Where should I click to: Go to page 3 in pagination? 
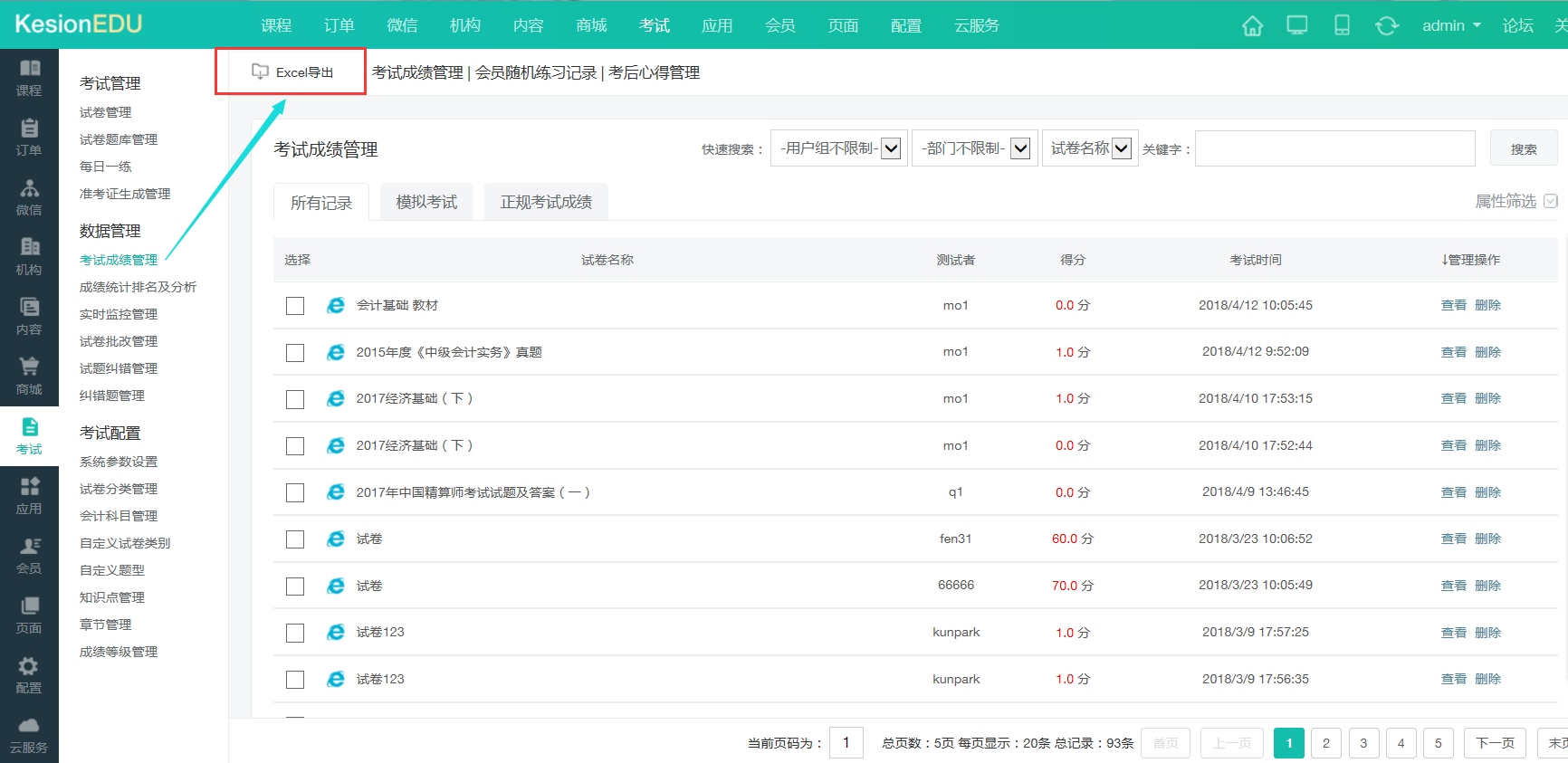1363,743
